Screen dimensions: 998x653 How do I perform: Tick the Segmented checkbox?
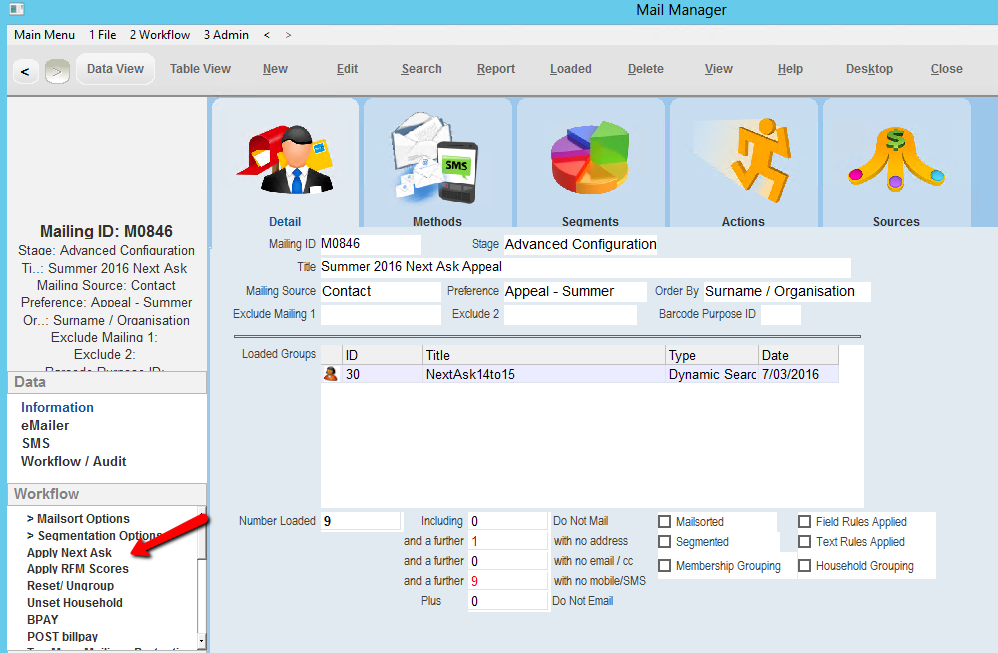coord(664,542)
